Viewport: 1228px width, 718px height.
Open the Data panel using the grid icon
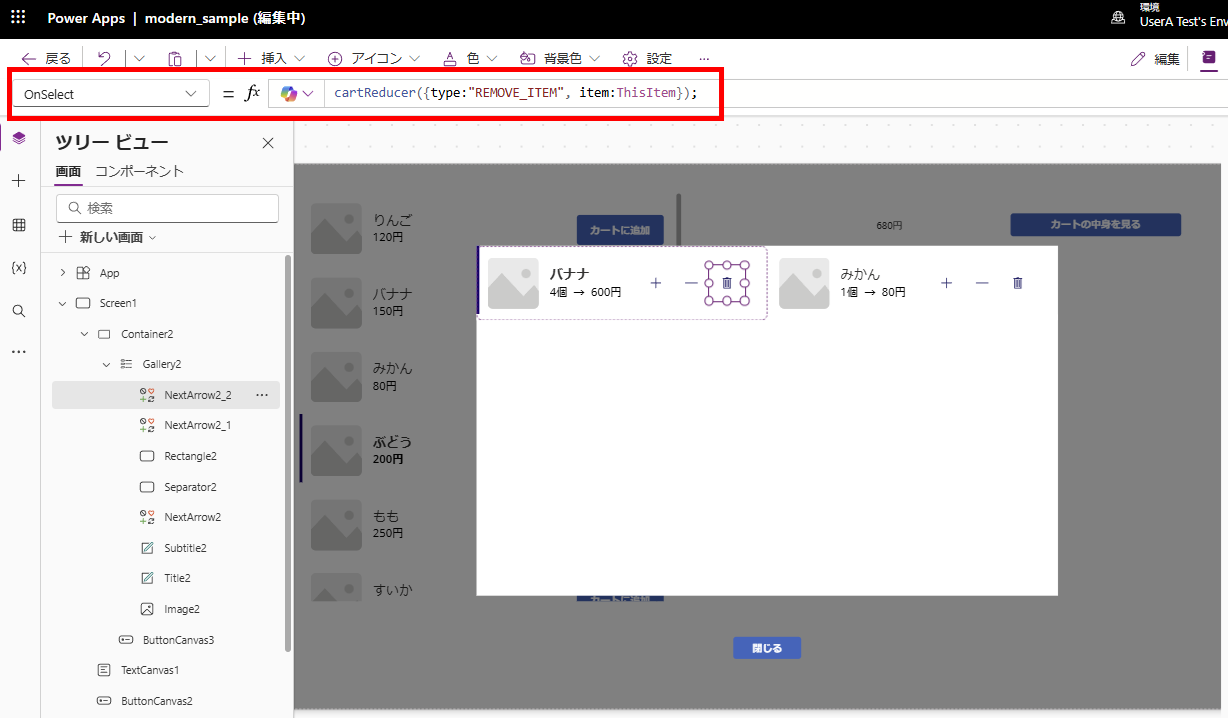click(x=18, y=224)
